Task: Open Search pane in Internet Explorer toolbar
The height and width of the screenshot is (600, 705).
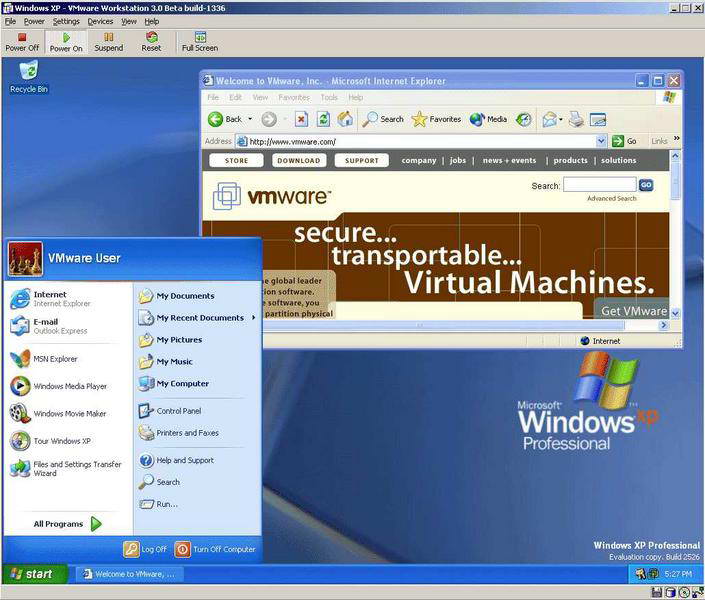Action: tap(383, 119)
